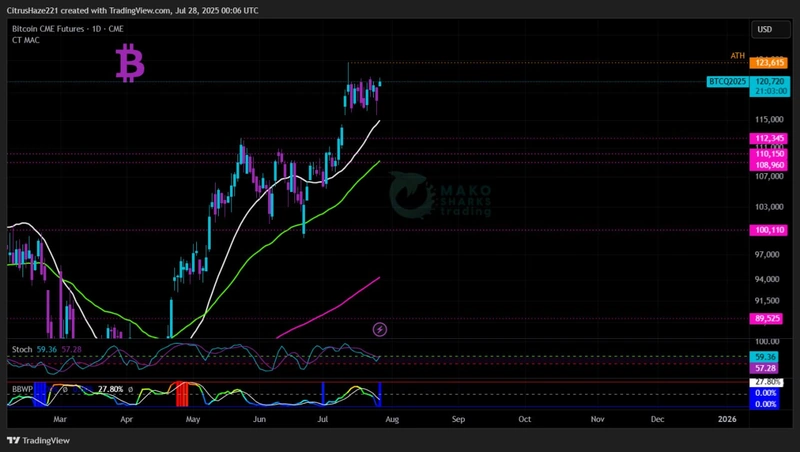800x452 pixels.
Task: Click the May label on time axis
Action: pos(193,420)
